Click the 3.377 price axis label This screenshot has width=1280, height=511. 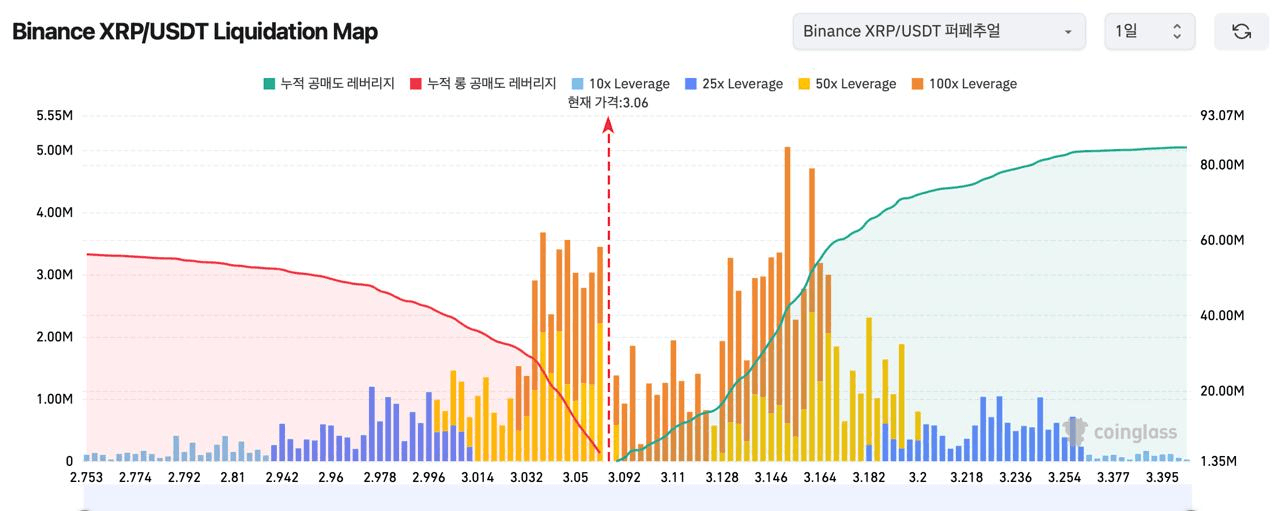(x=1112, y=477)
